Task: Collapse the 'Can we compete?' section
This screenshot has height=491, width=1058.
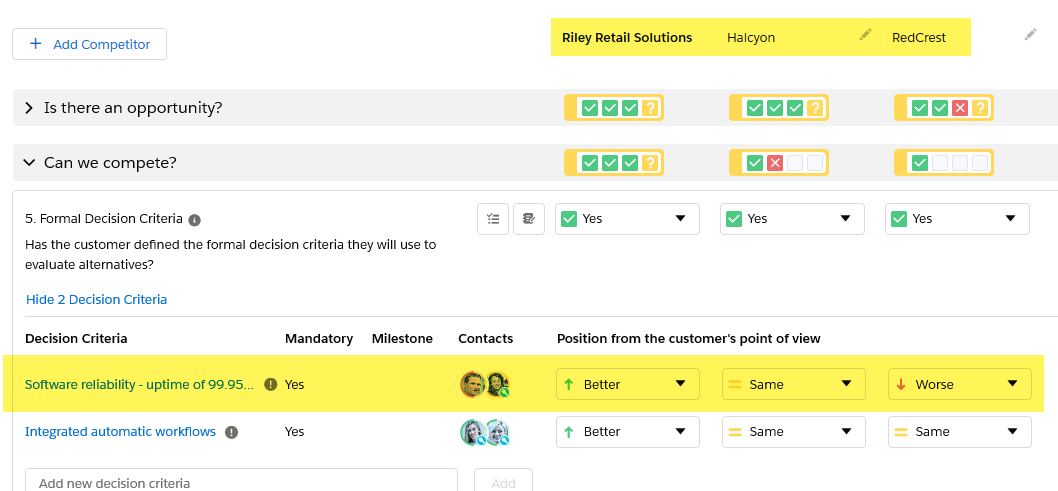Action: tap(29, 163)
